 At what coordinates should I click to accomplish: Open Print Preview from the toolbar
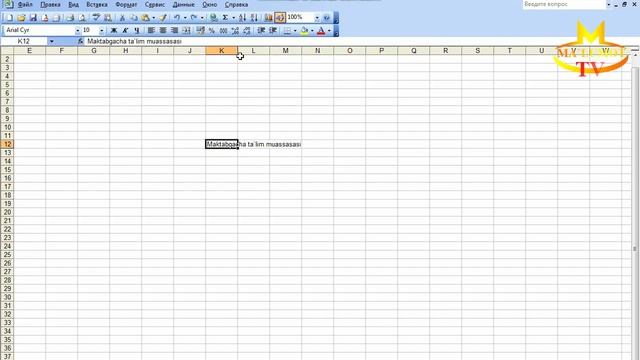82,18
